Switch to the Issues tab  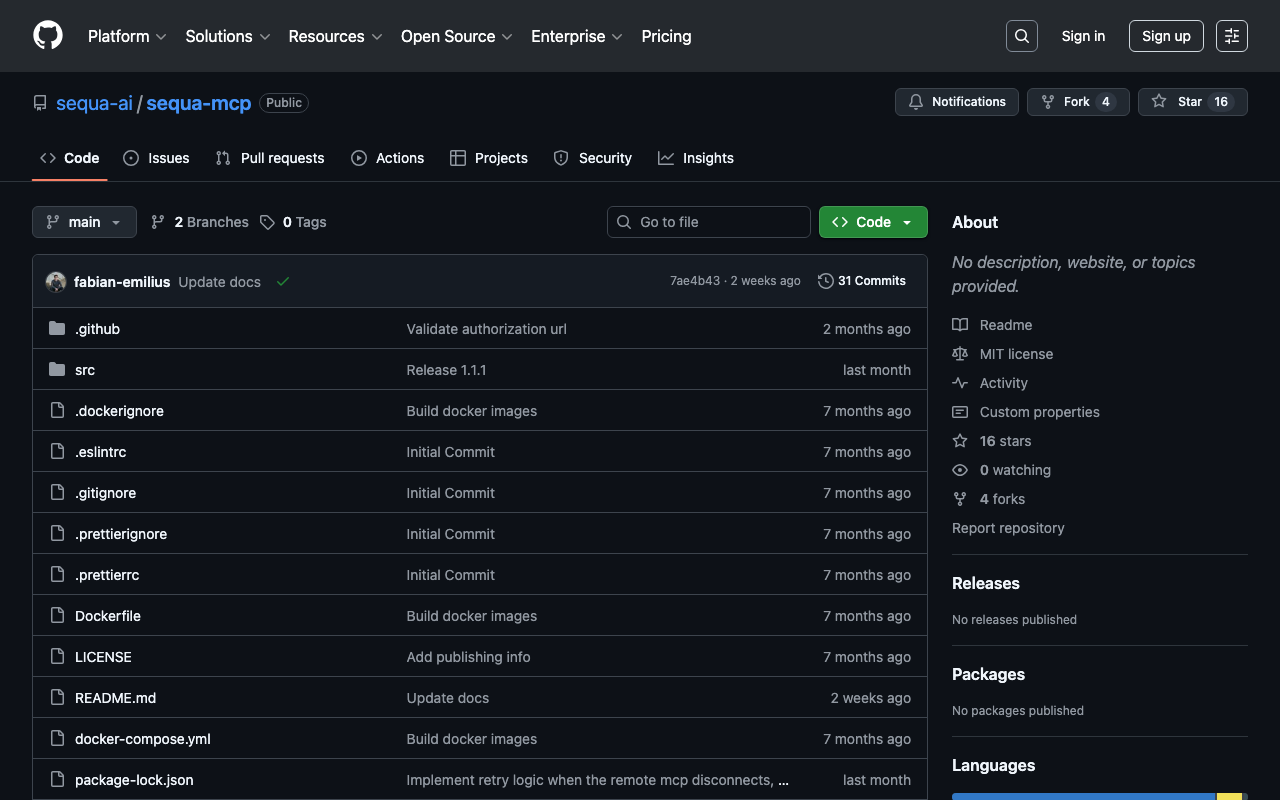pos(156,158)
